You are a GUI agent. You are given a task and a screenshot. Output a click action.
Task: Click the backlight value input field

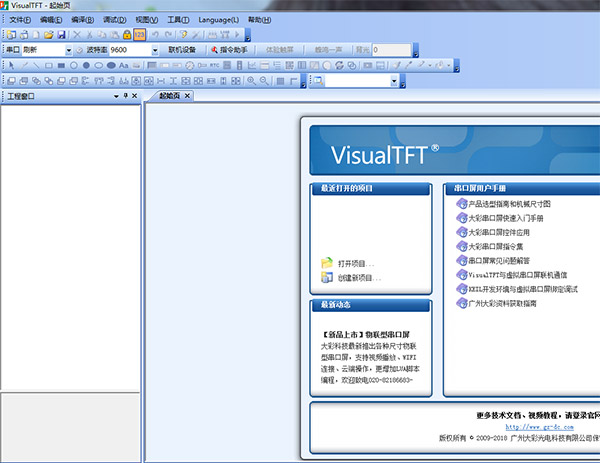tap(391, 50)
